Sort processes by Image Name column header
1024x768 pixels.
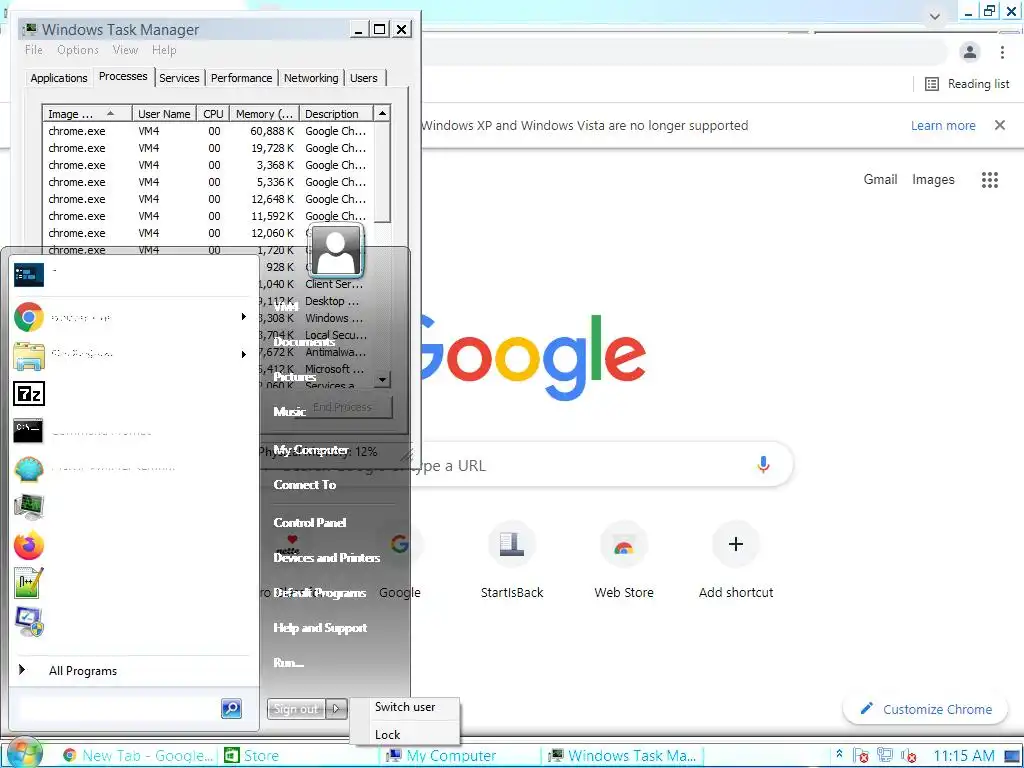coord(87,114)
